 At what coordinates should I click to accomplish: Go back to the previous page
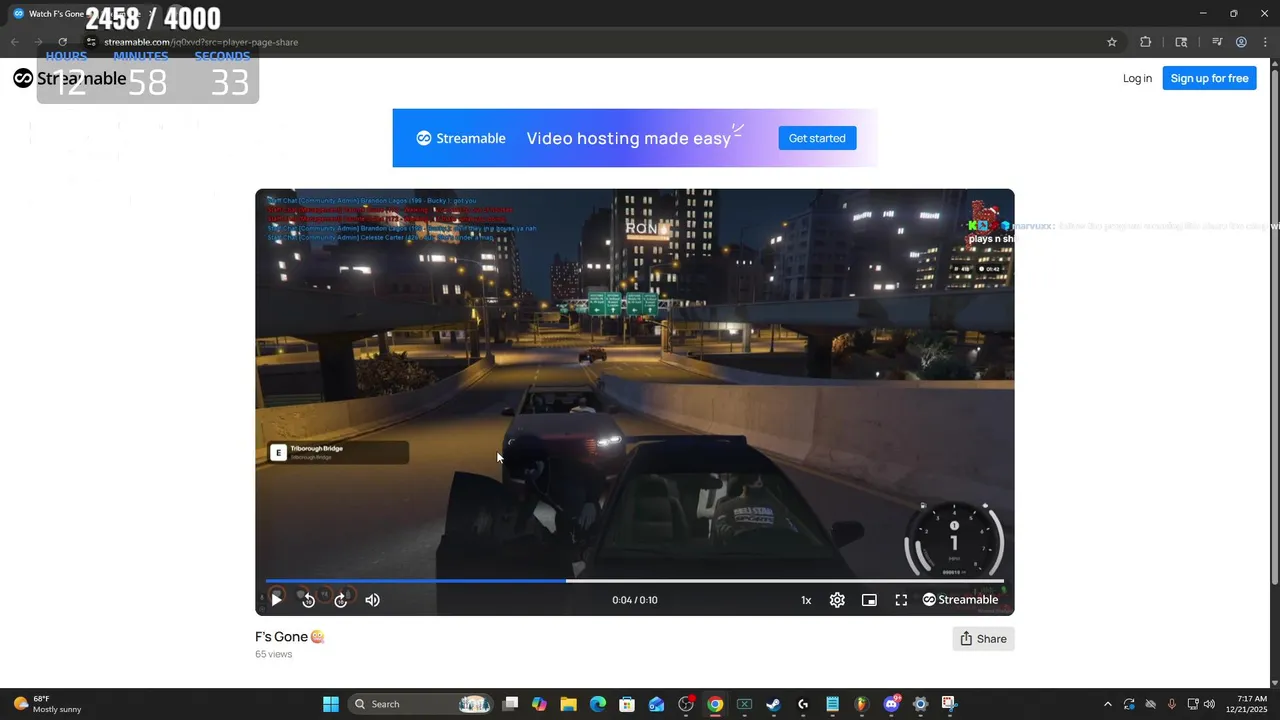click(14, 42)
